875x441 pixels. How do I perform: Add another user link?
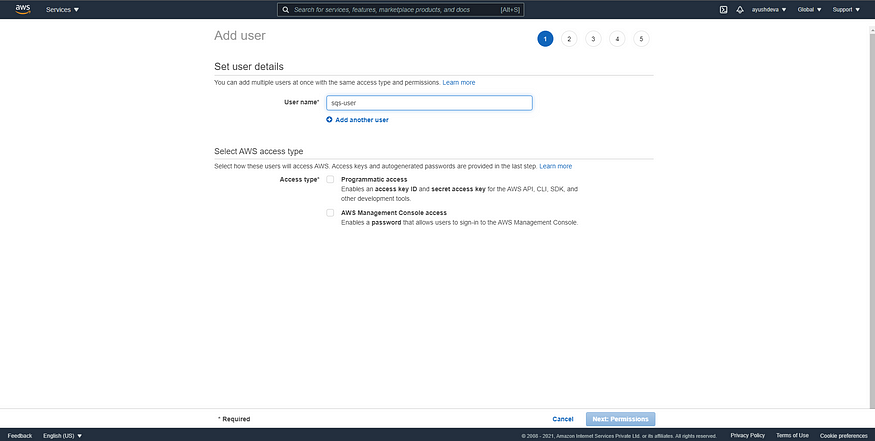(362, 119)
